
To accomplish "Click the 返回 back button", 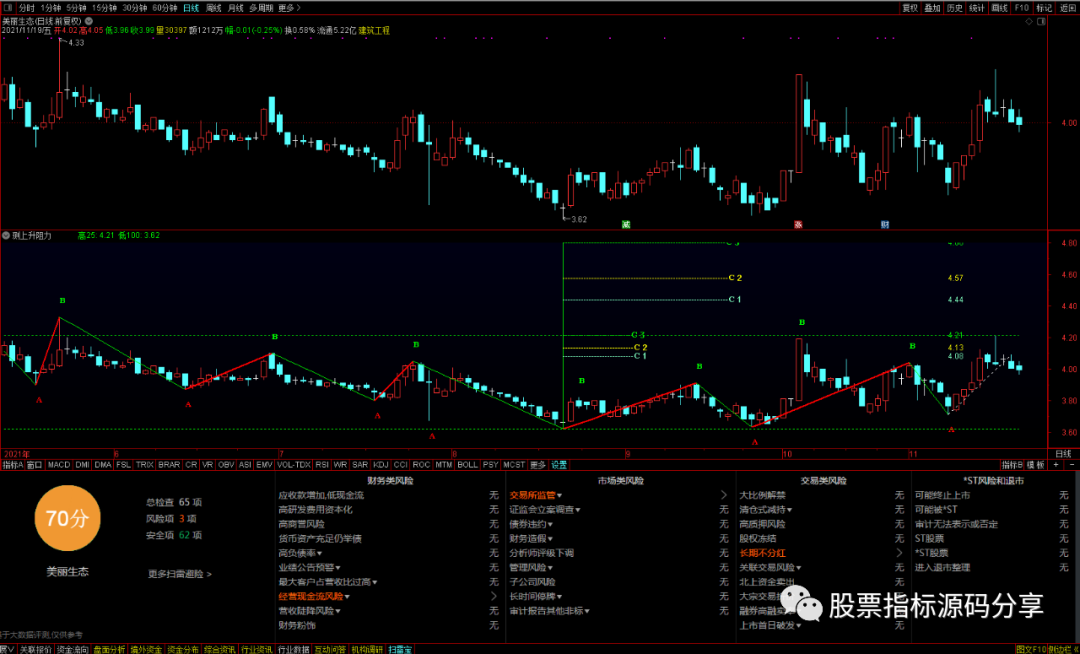I will pos(1067,8).
